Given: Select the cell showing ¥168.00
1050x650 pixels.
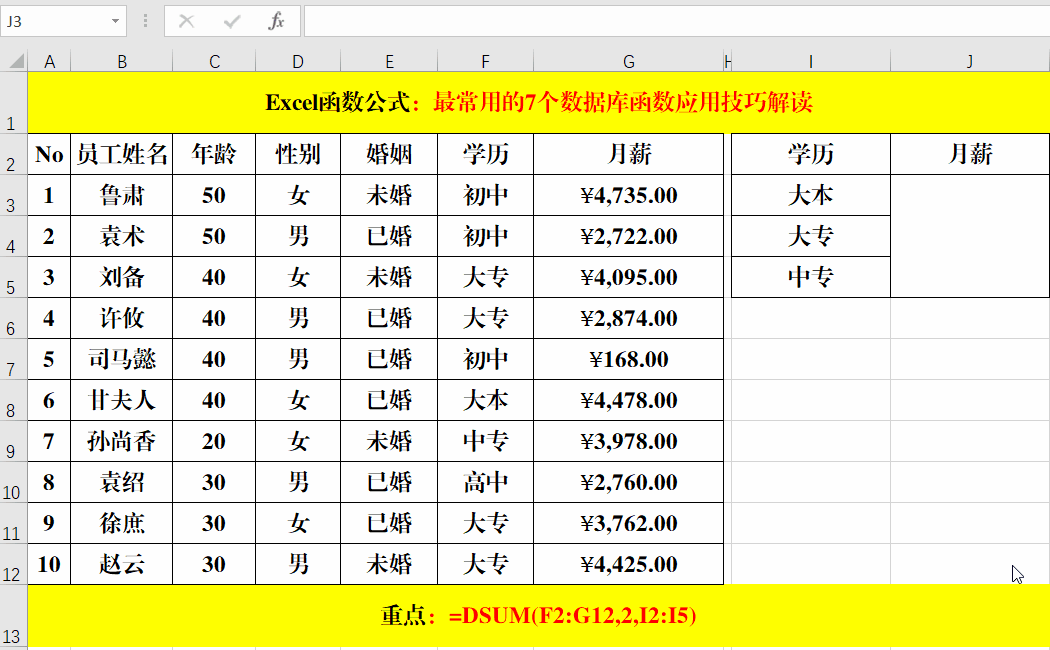Looking at the screenshot, I should click(x=628, y=359).
